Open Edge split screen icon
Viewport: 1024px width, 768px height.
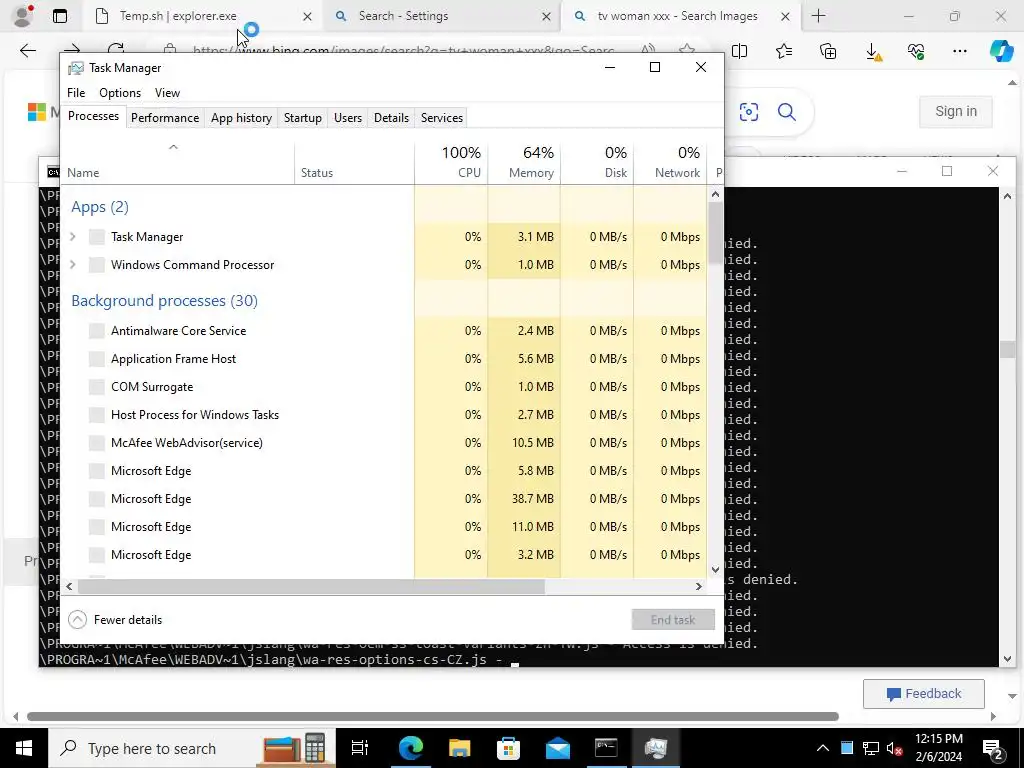pyautogui.click(x=739, y=51)
